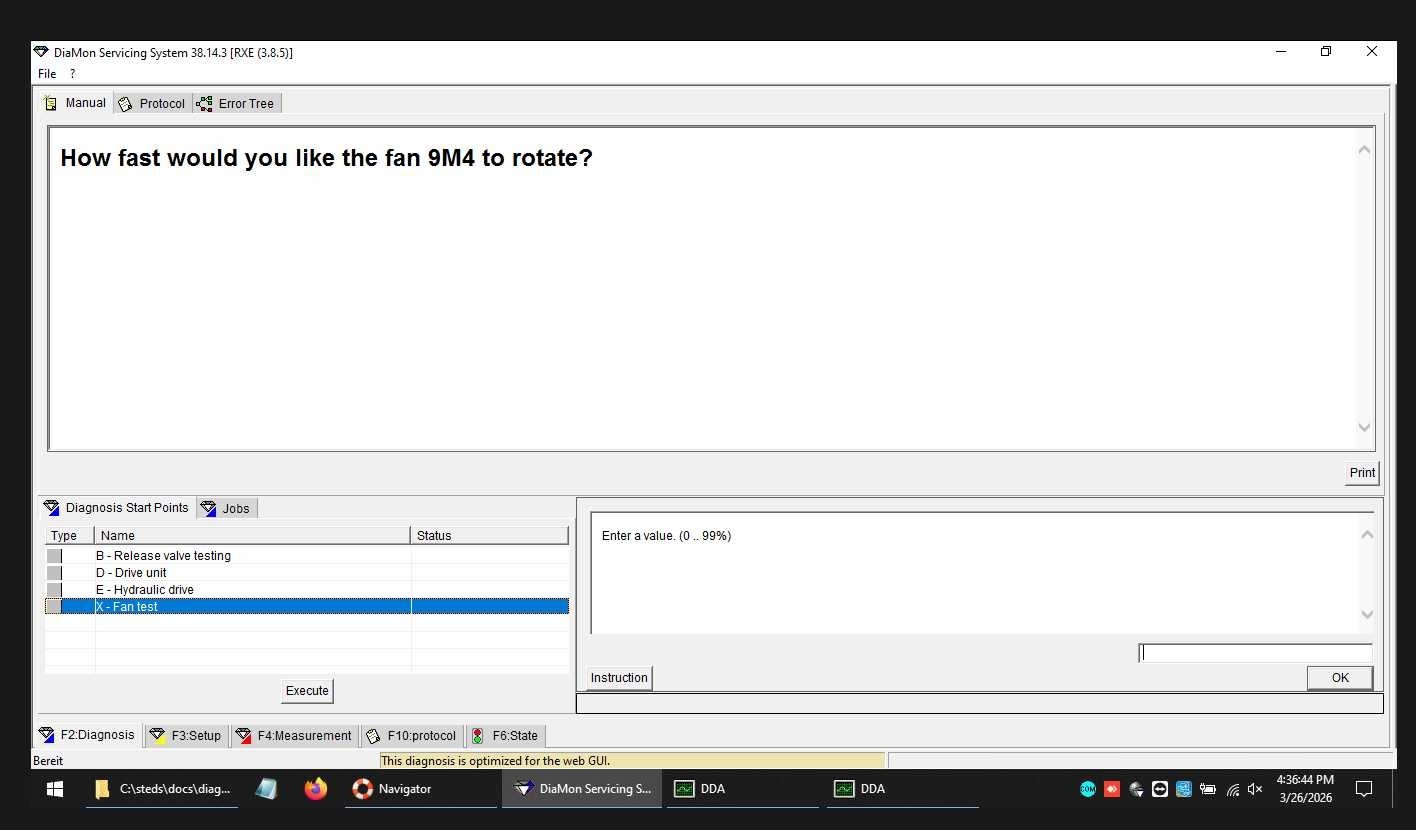
Task: Open the clock showing 4:36:44 PM
Action: 1305,789
